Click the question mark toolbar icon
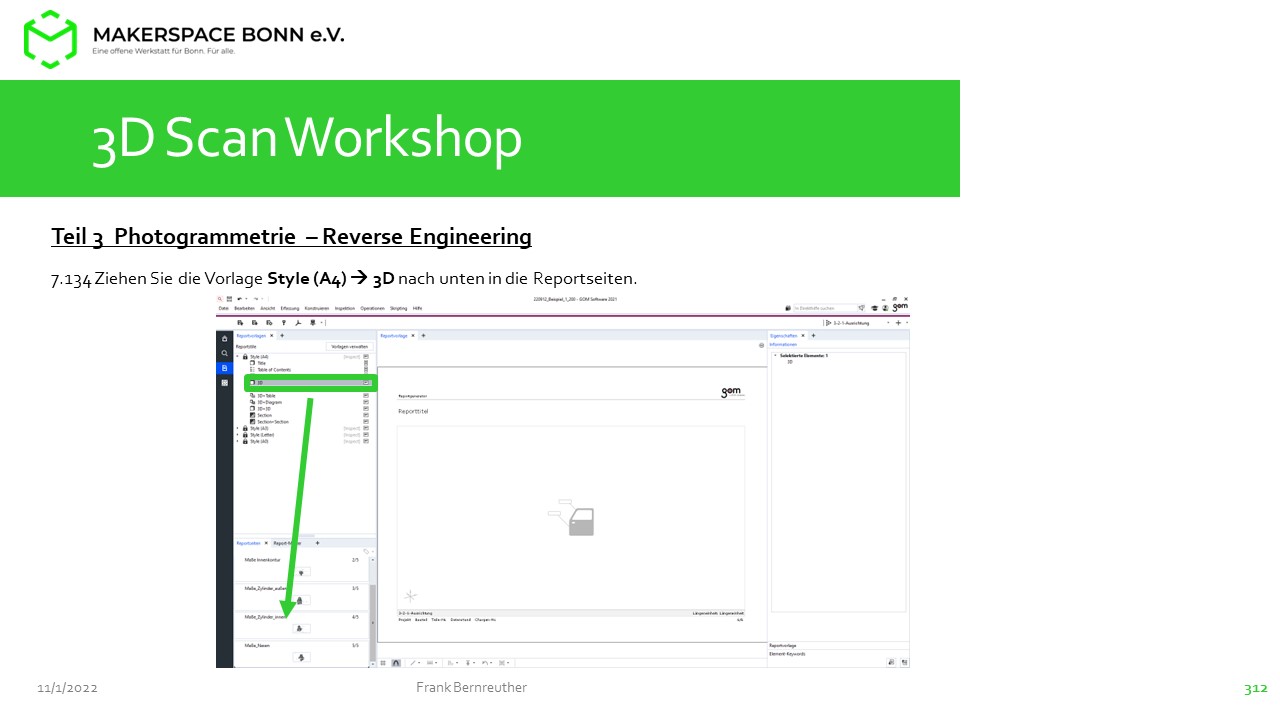The height and width of the screenshot is (720, 1280). pyautogui.click(x=284, y=323)
